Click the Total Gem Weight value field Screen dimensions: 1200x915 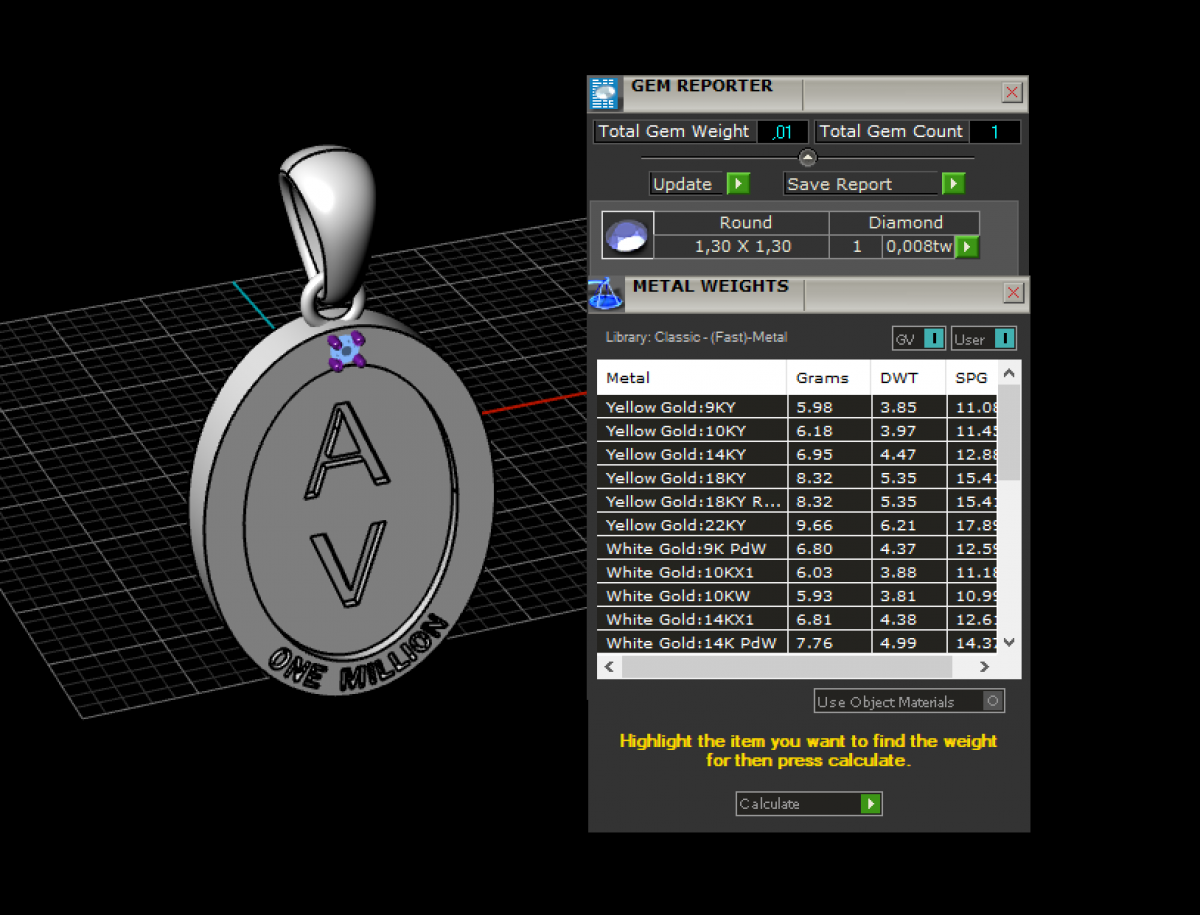[x=782, y=132]
